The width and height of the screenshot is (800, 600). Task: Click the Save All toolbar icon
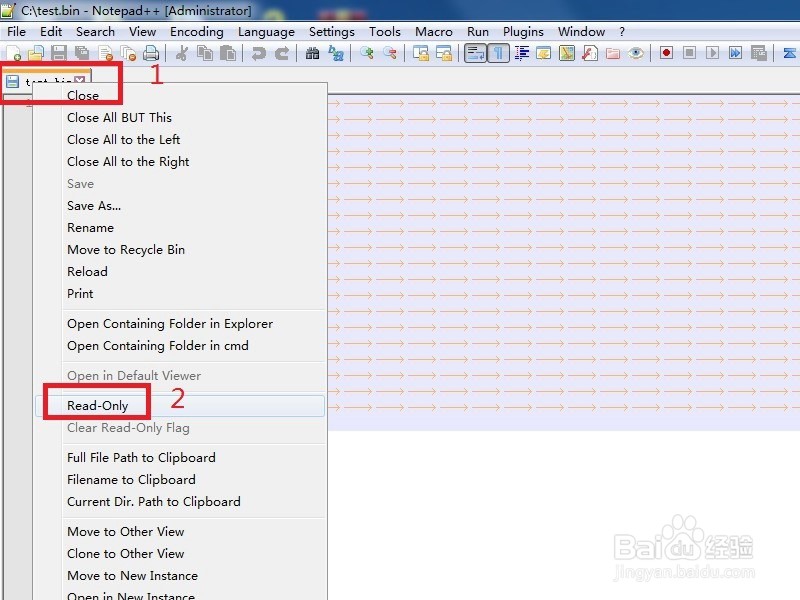(x=82, y=53)
